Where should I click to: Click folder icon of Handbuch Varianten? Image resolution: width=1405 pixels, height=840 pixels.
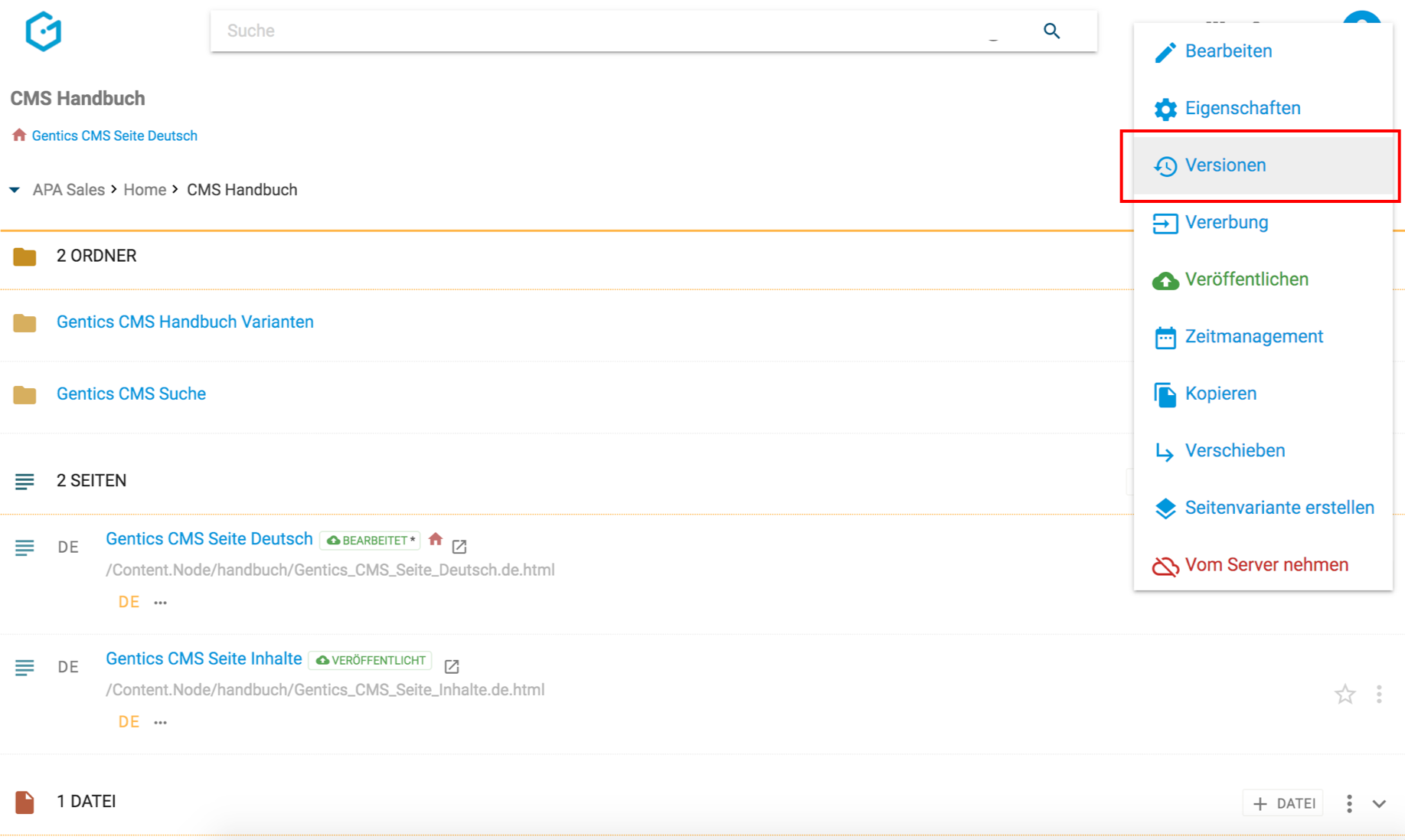(25, 323)
